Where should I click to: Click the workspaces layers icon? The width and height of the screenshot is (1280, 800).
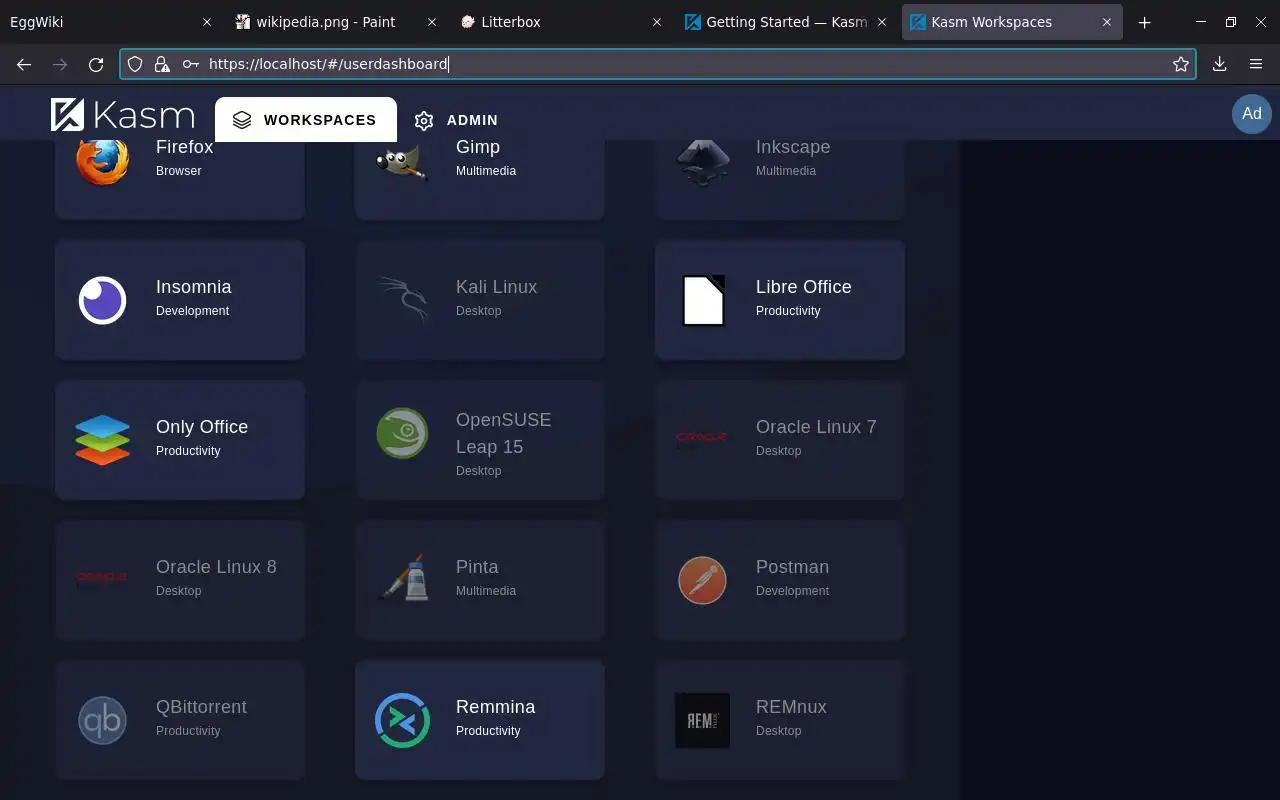point(241,120)
